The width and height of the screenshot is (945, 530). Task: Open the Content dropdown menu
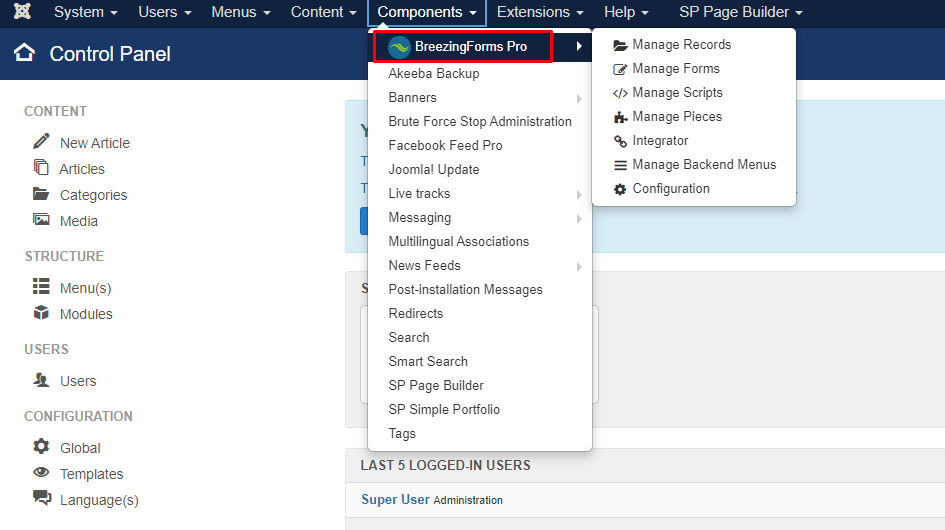[x=323, y=12]
